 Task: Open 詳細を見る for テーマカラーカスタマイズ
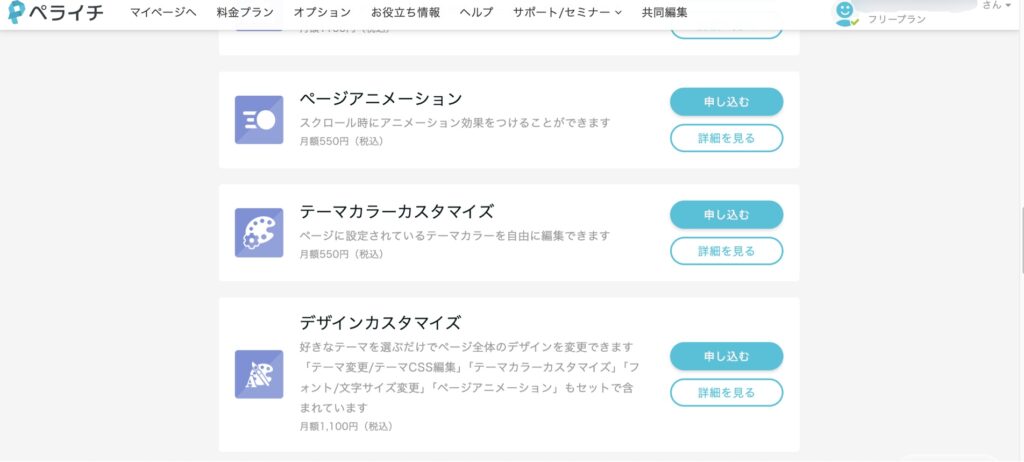pos(726,251)
